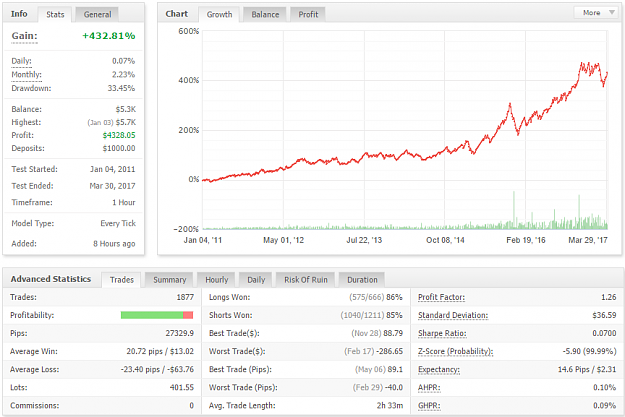Click the (Feb 17) -286.65 worst trade value

click(x=373, y=352)
